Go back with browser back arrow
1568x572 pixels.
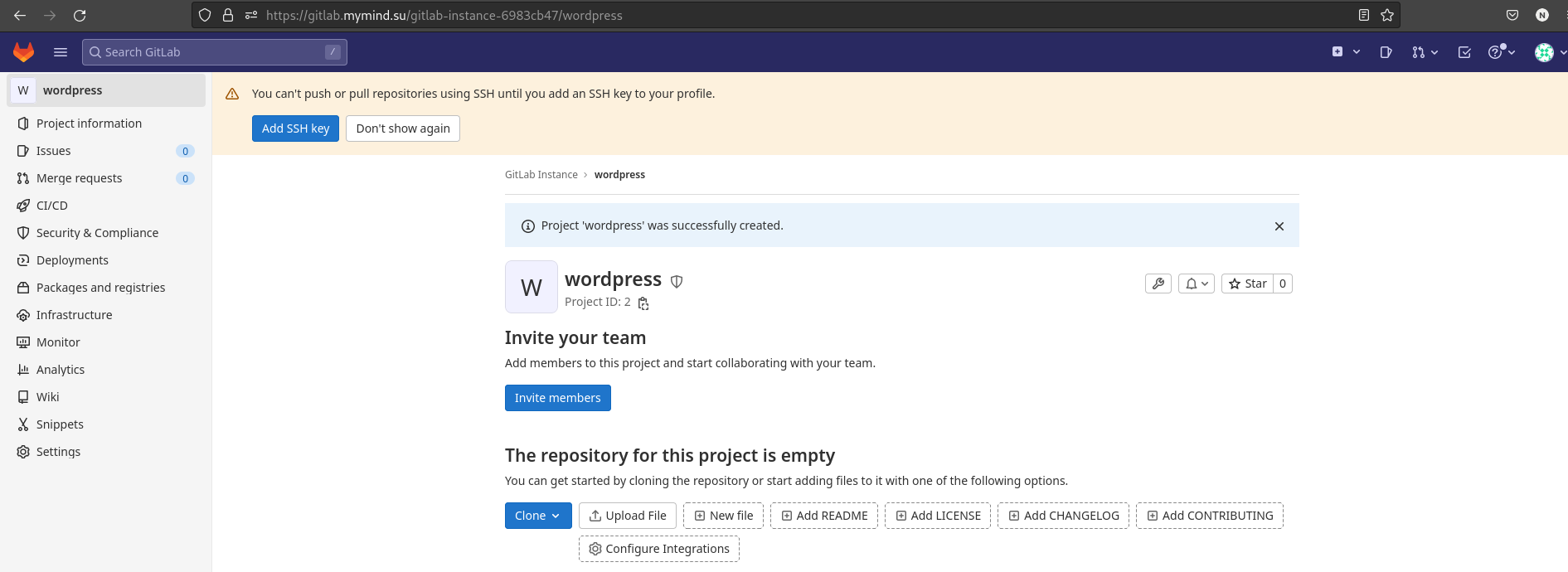click(x=20, y=15)
